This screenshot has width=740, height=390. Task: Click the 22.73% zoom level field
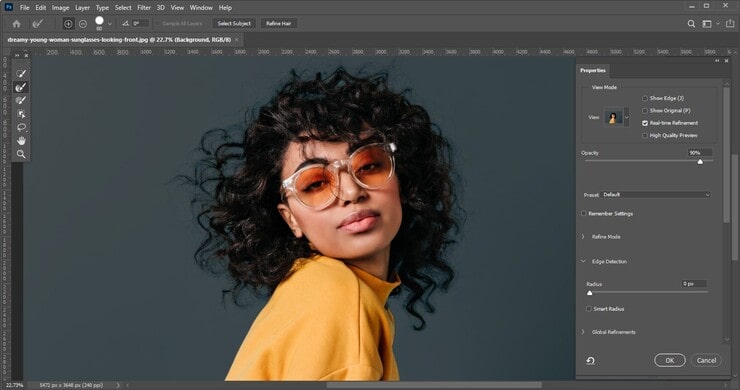pos(14,385)
